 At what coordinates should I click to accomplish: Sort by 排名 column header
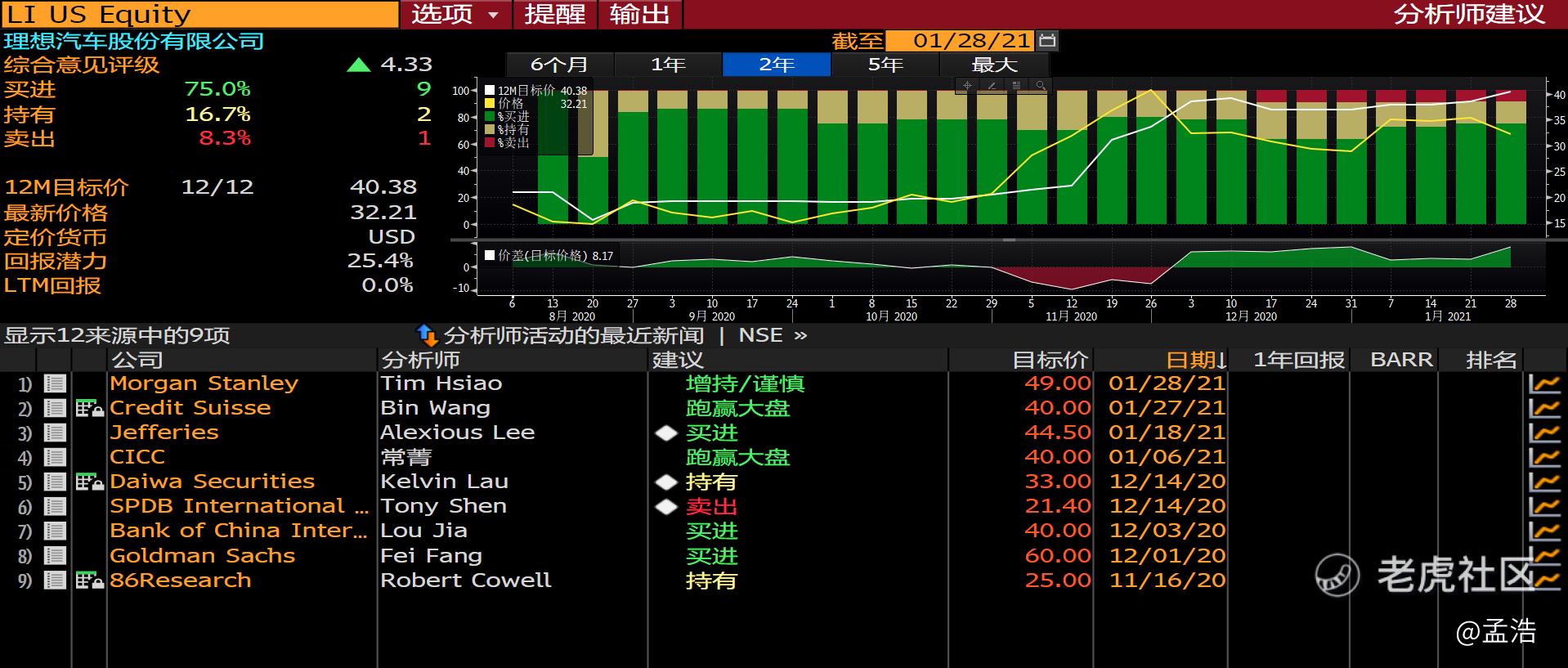pos(1491,360)
